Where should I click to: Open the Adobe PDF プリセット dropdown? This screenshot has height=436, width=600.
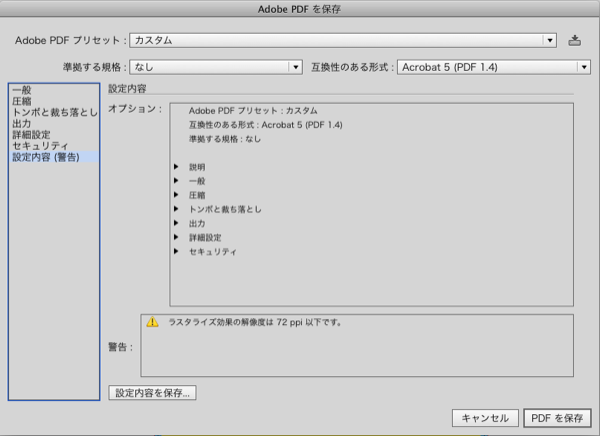point(343,40)
